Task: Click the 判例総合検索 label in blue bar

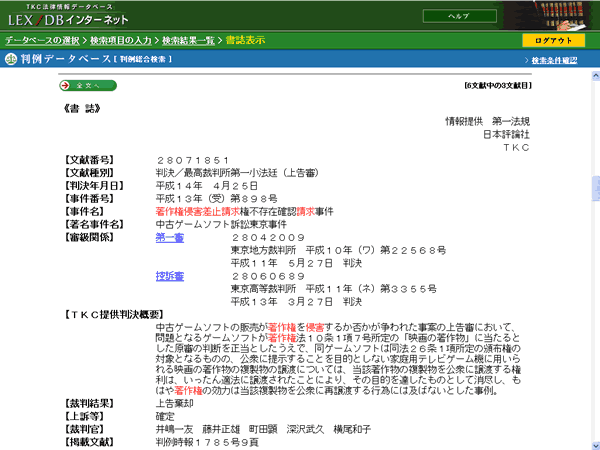Action: [143, 59]
